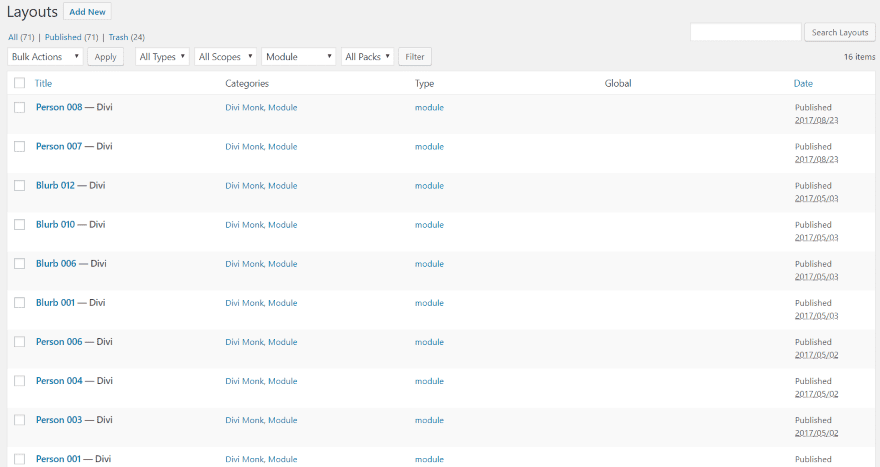The width and height of the screenshot is (880, 467).
Task: Click the 2017/05/03 date in Blurb 012 row
Action: (817, 198)
